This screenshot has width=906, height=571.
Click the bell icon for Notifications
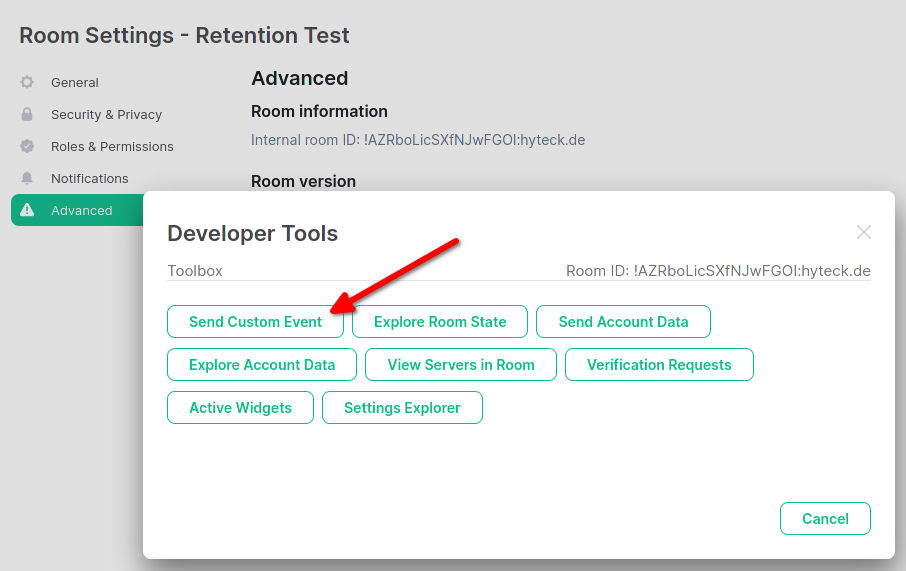click(x=27, y=178)
